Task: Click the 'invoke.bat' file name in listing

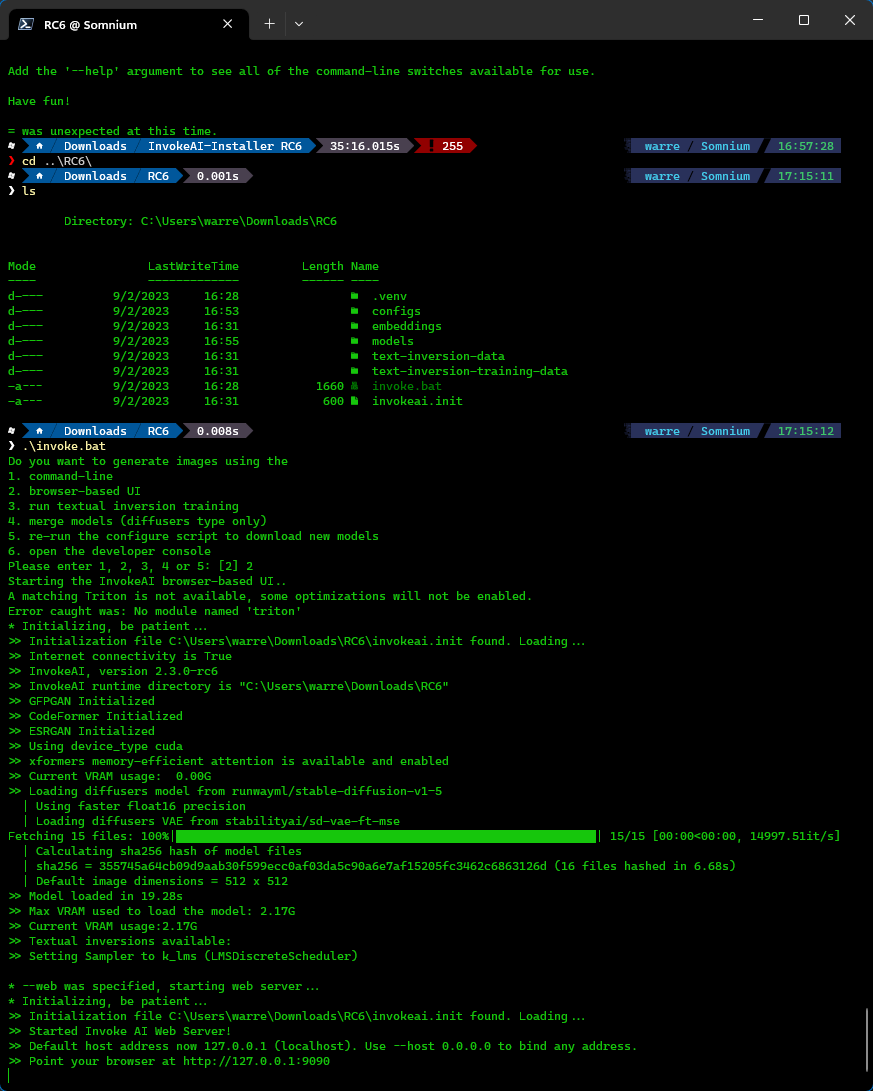Action: (406, 386)
